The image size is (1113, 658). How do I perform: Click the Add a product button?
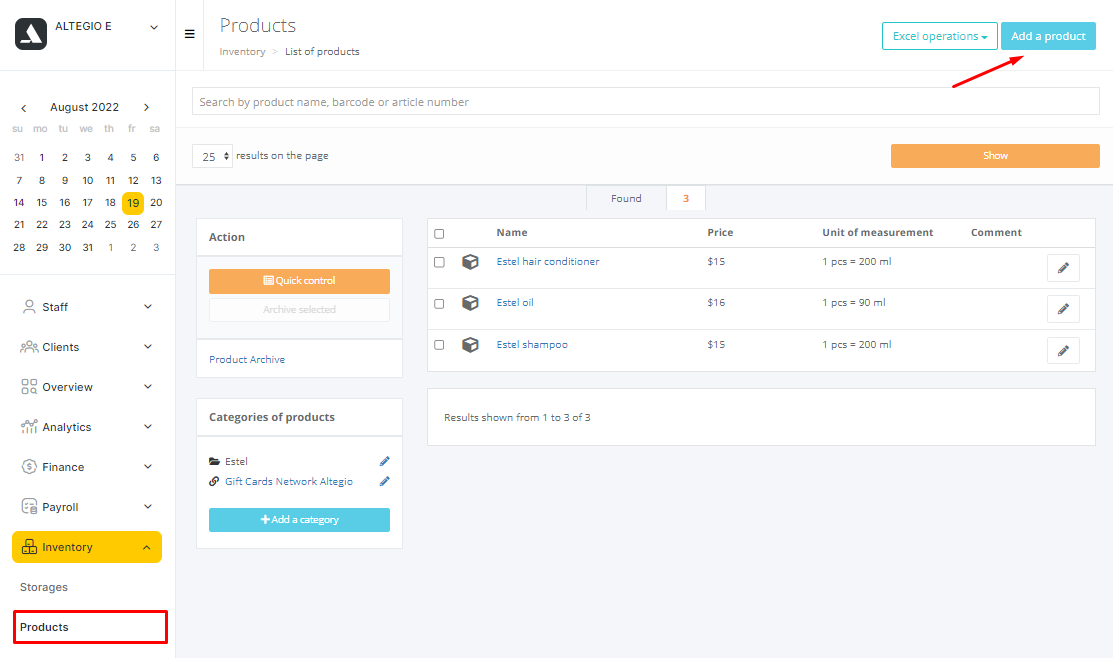click(1048, 36)
